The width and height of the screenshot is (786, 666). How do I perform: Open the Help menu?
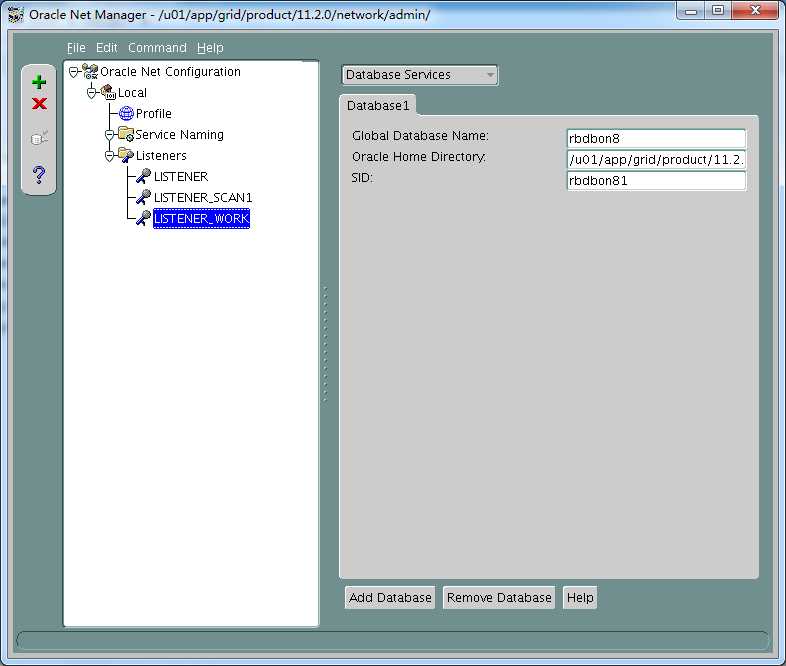(210, 48)
